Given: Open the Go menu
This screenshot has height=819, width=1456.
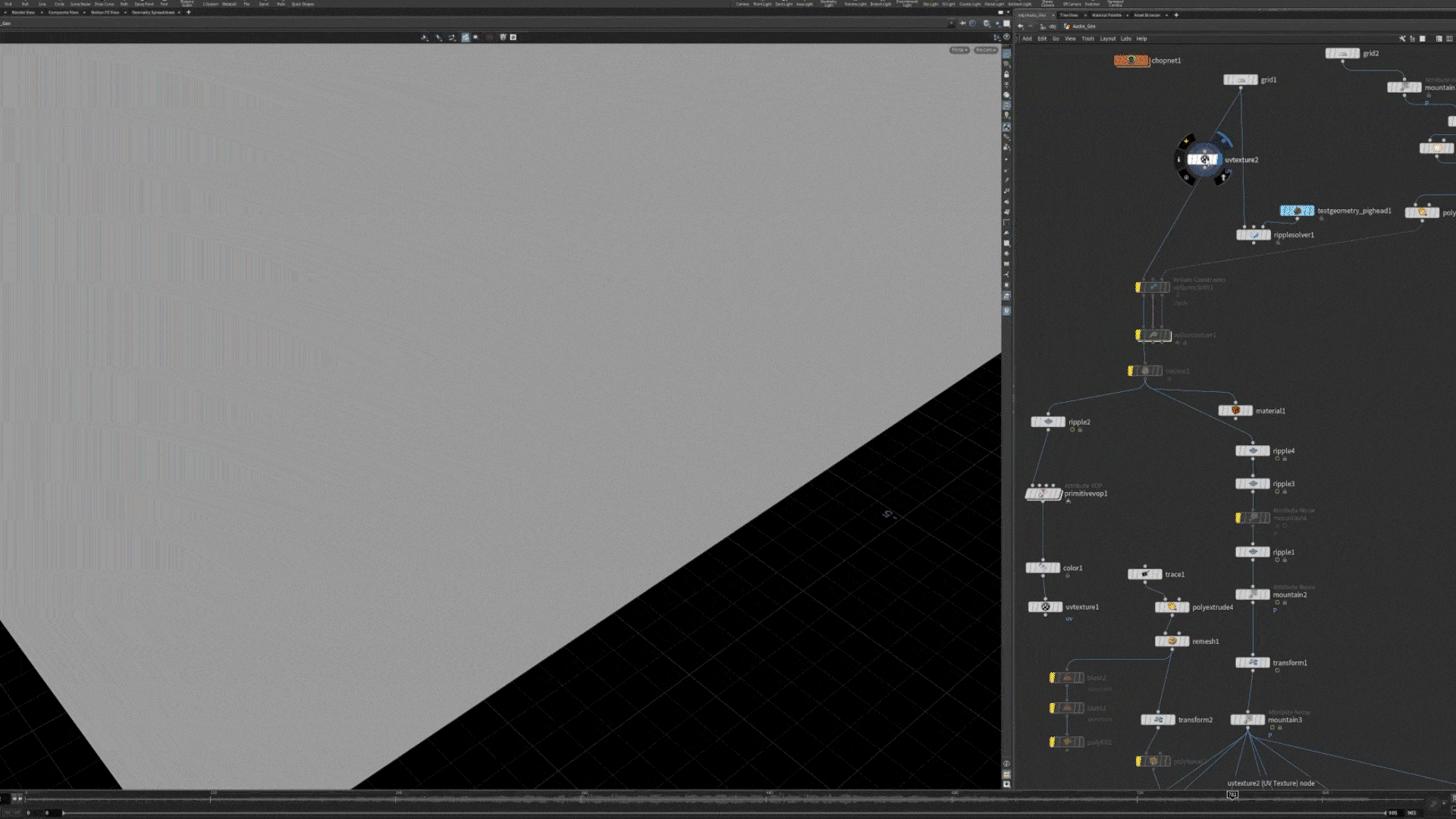Looking at the screenshot, I should click(x=1056, y=39).
